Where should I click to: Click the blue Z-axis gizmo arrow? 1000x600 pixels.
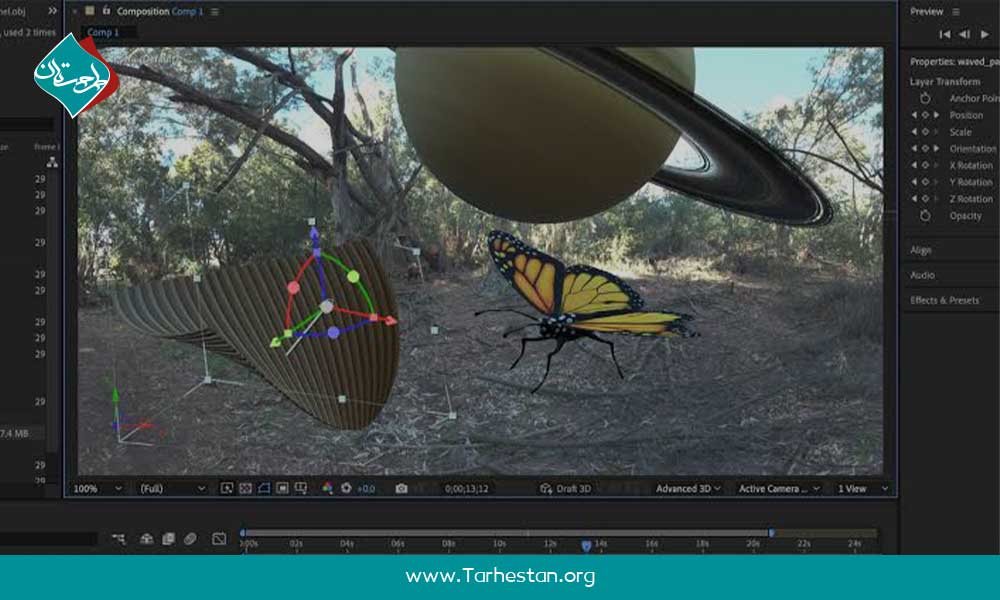[x=314, y=234]
